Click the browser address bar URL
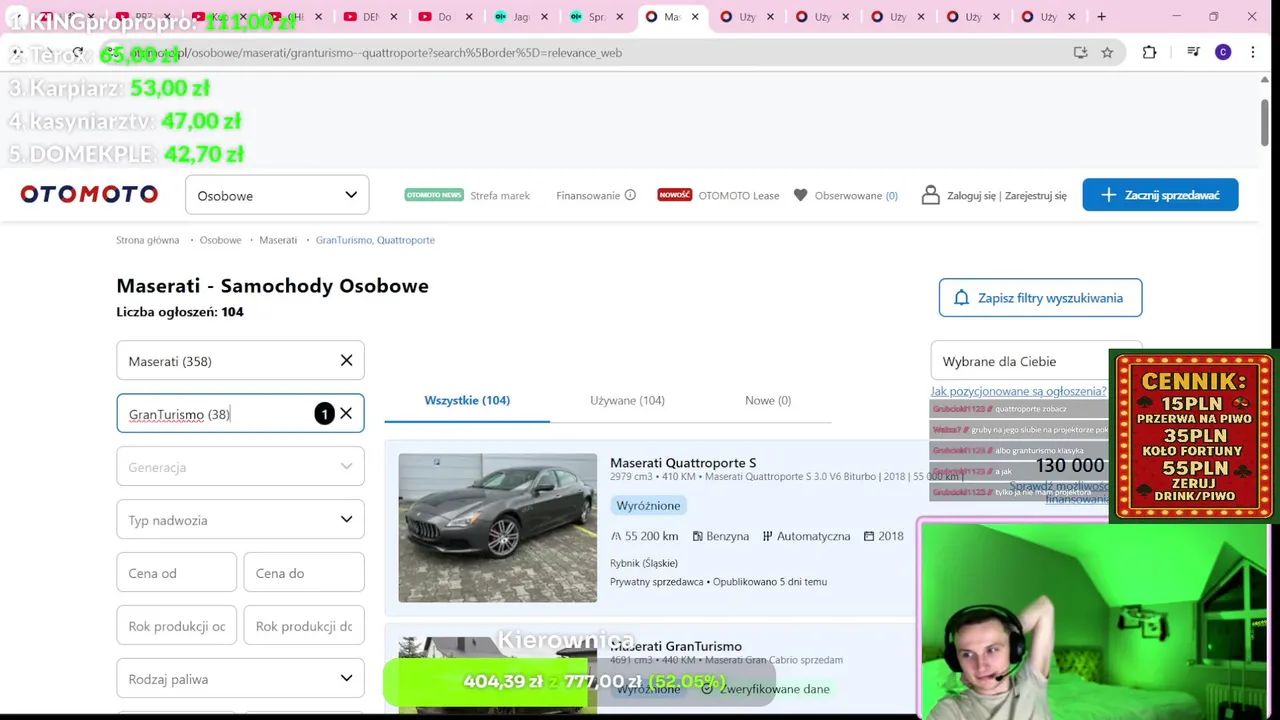Image resolution: width=1280 pixels, height=720 pixels. coord(375,53)
